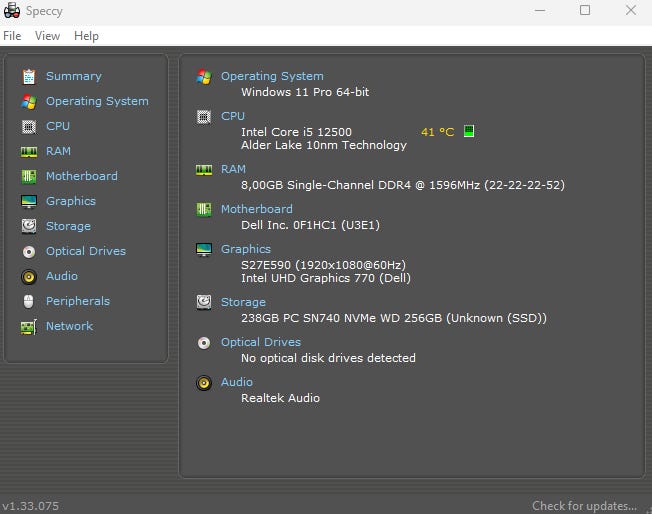The height and width of the screenshot is (514, 652).
Task: Click the Summary clipboard icon in sidebar
Action: point(28,76)
